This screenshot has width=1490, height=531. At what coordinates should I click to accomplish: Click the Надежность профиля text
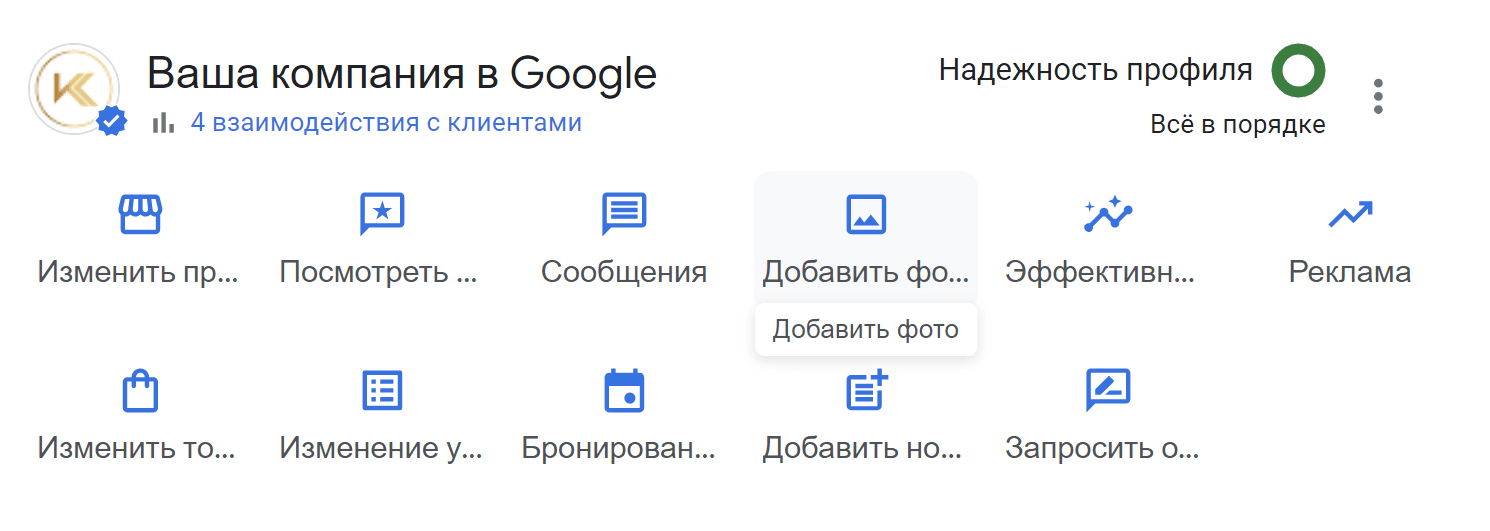coord(1095,70)
